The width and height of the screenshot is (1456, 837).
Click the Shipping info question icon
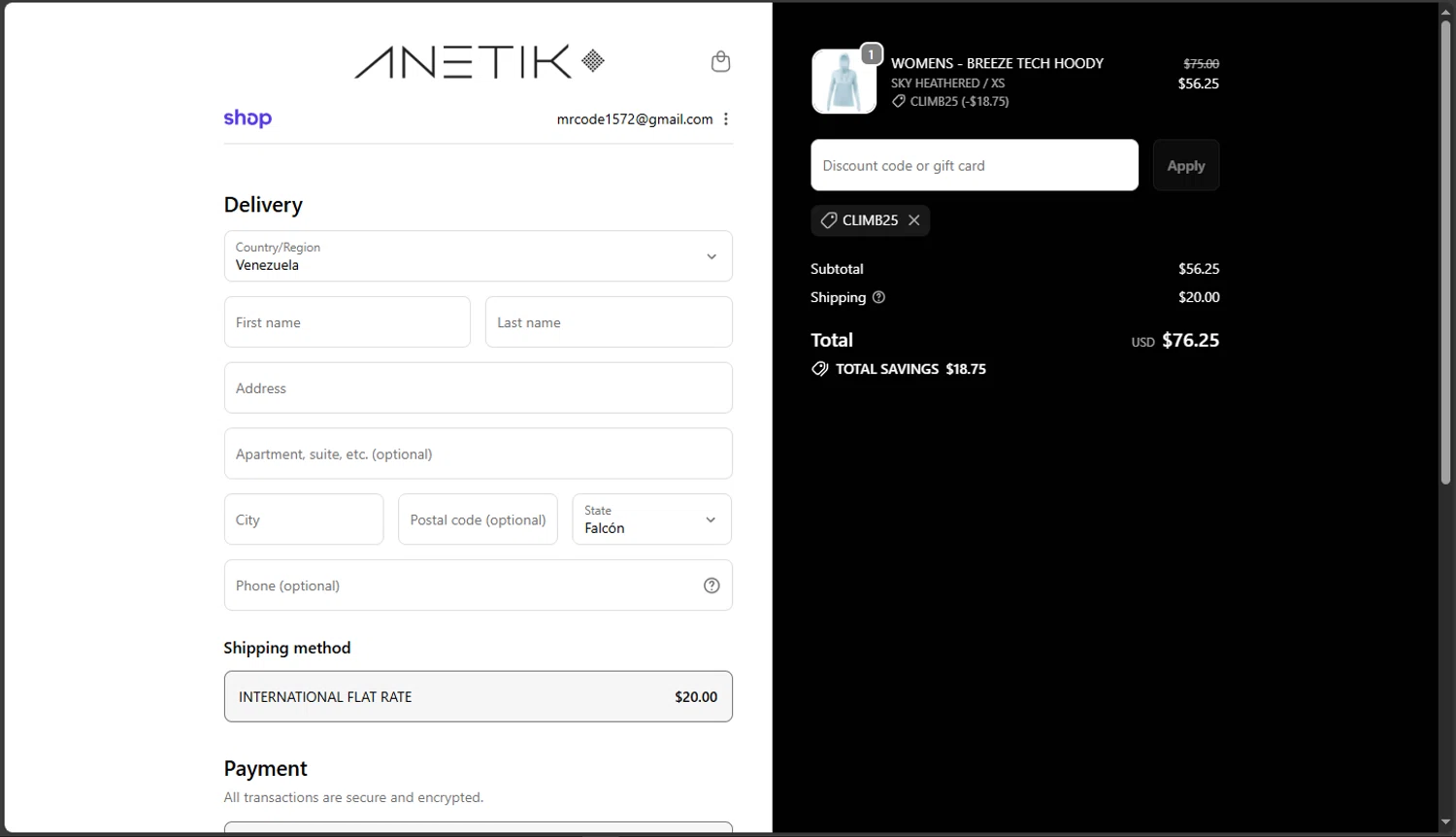click(878, 297)
